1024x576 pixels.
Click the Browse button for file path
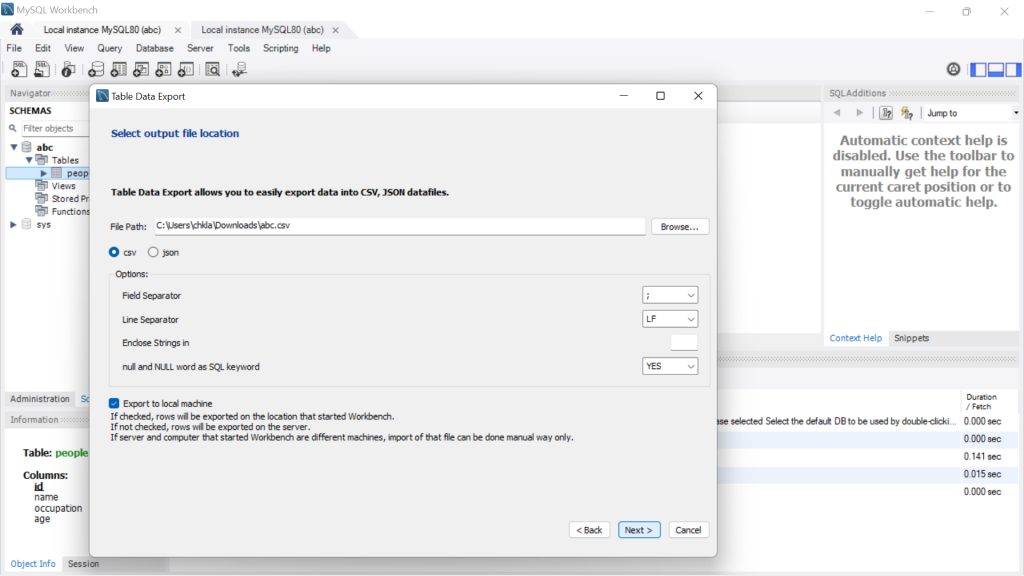coord(679,226)
